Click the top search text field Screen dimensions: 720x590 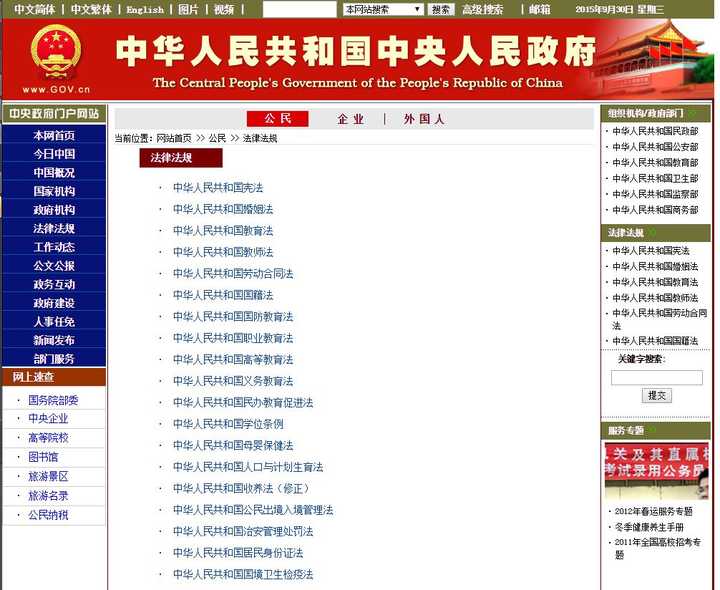(x=299, y=9)
